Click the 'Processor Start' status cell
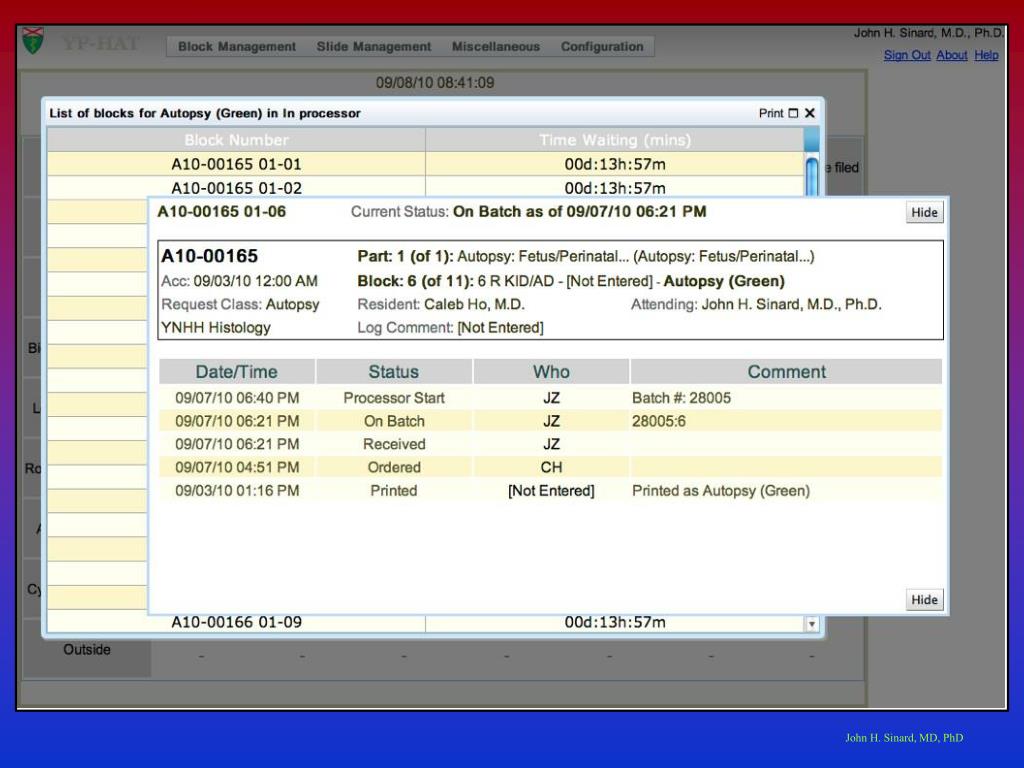 394,398
